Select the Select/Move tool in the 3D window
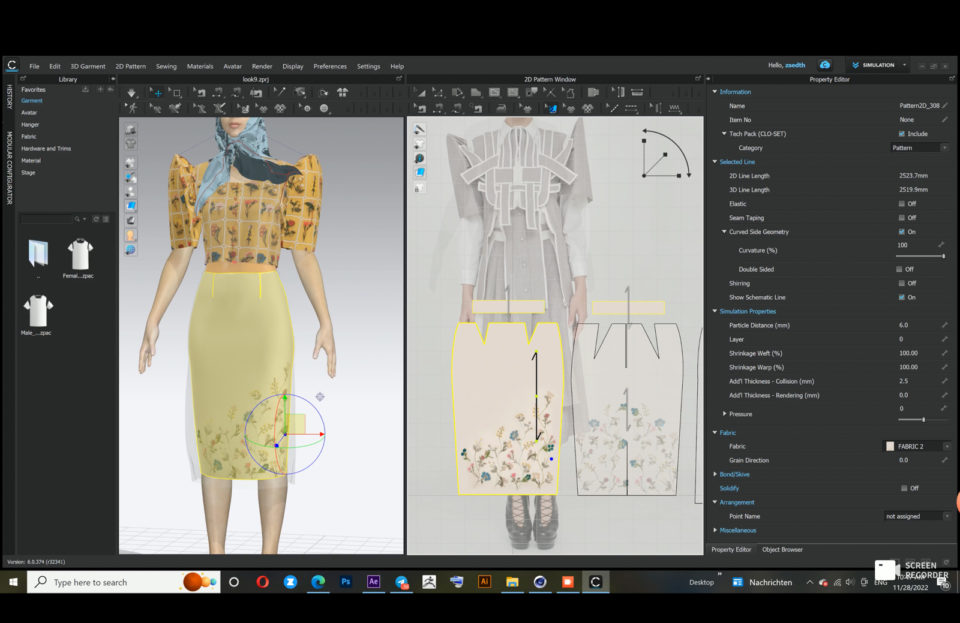960x623 pixels. coord(158,92)
